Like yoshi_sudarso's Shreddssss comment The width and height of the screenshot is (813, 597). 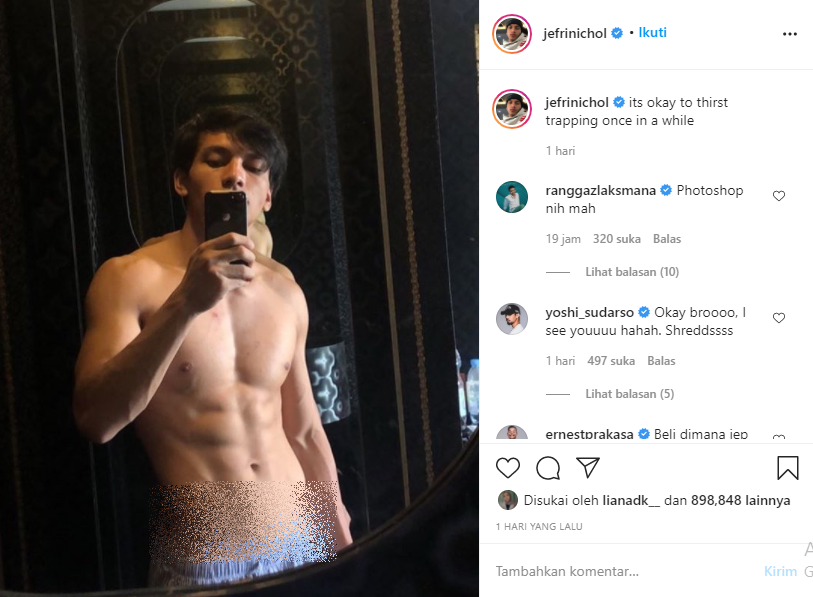pyautogui.click(x=779, y=318)
